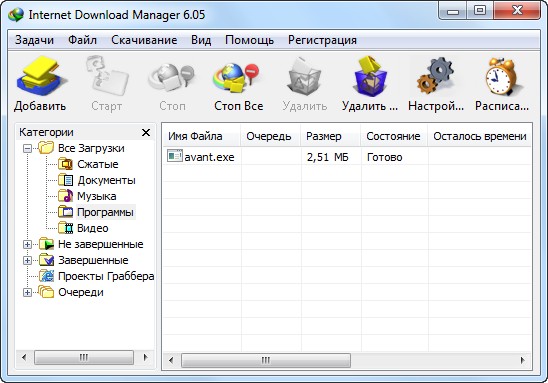Screen dimensions: 548x383
Task: Select the Сжатые category label
Action: (x=98, y=164)
